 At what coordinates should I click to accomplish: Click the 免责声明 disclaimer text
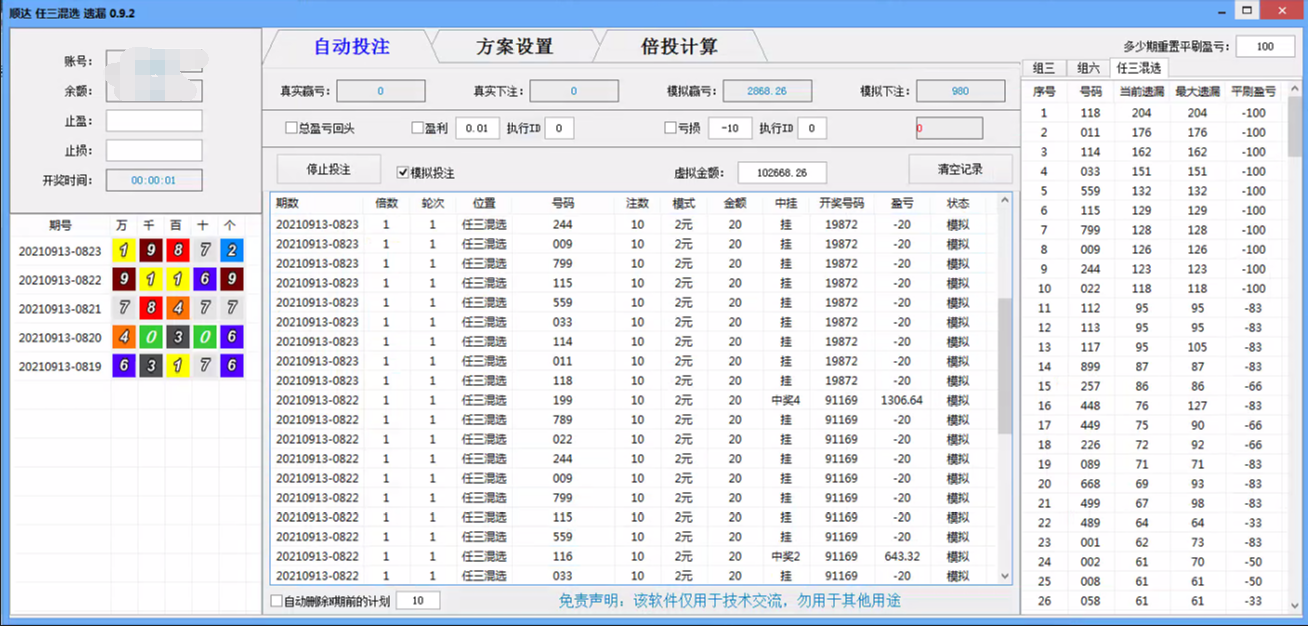[730, 601]
